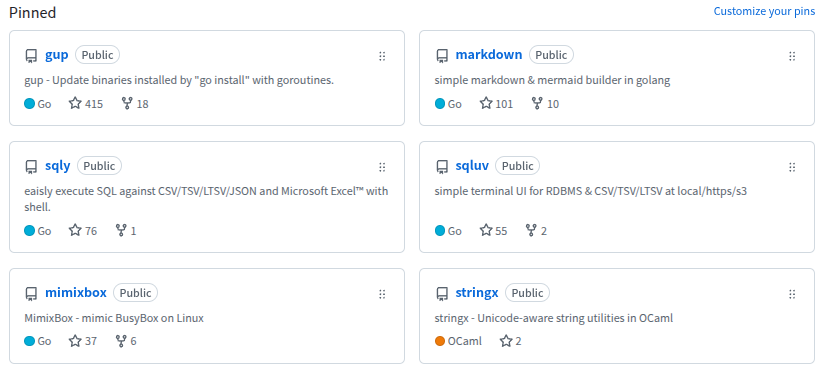Open the stringx repository link
Image resolution: width=821 pixels, height=371 pixels.
point(476,293)
